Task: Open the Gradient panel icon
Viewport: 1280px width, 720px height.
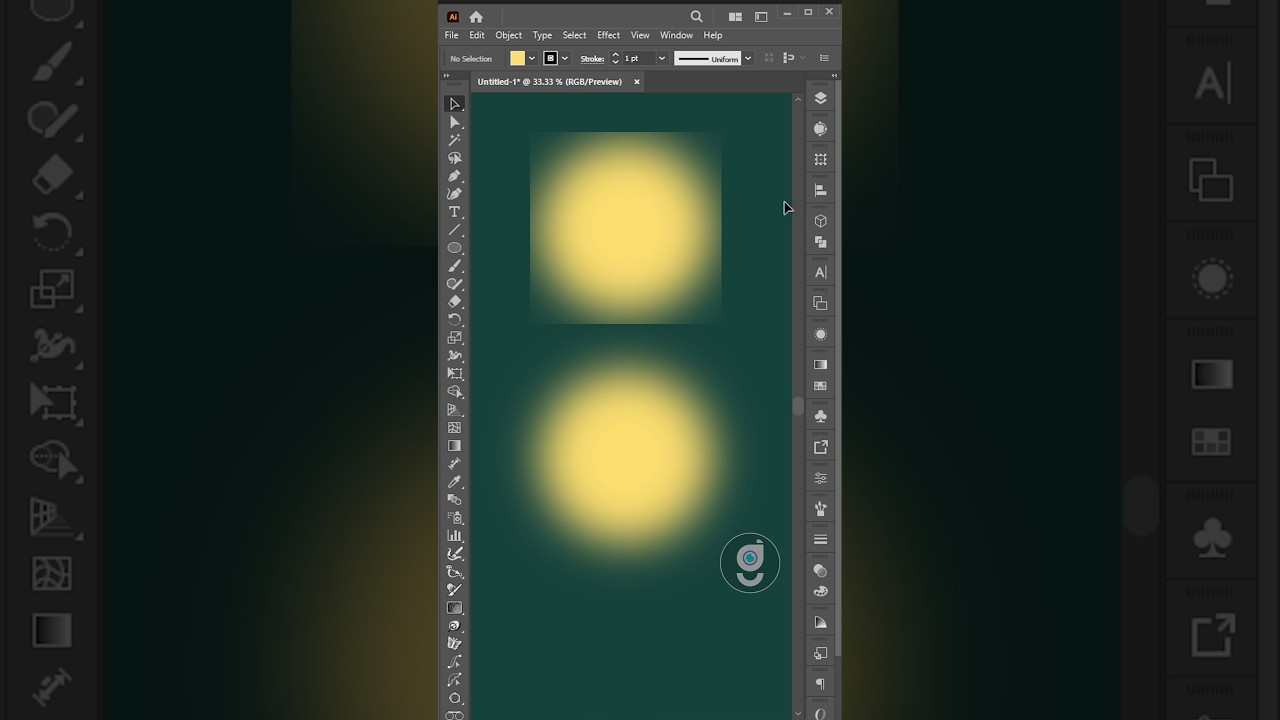Action: point(820,365)
